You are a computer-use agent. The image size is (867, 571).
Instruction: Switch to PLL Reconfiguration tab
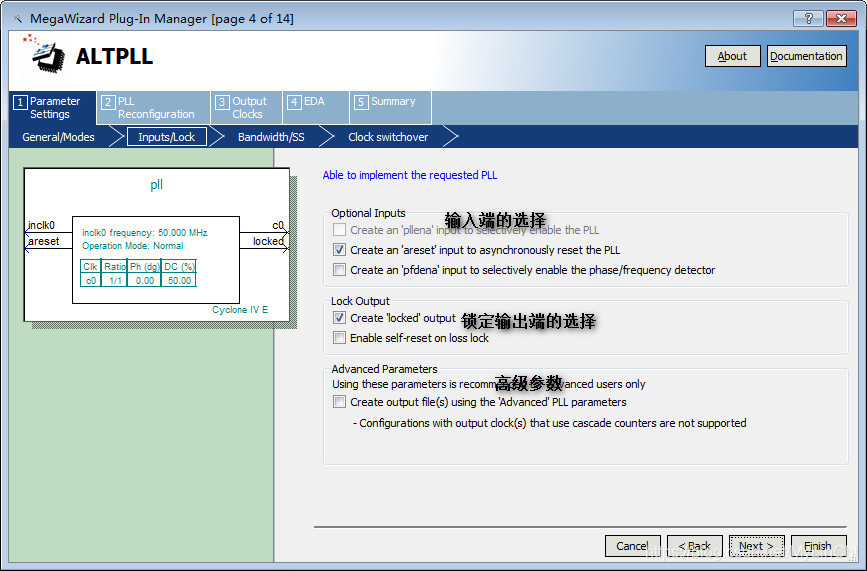[154, 107]
